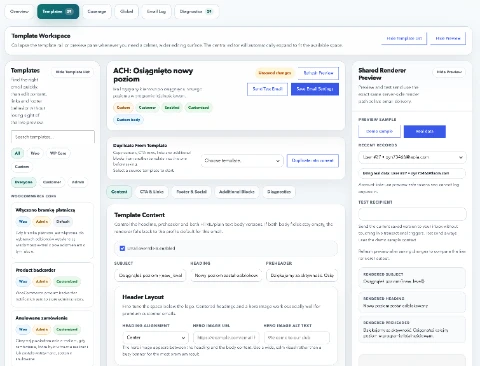
Task: Open the Product backorder template card
Action: (52, 285)
